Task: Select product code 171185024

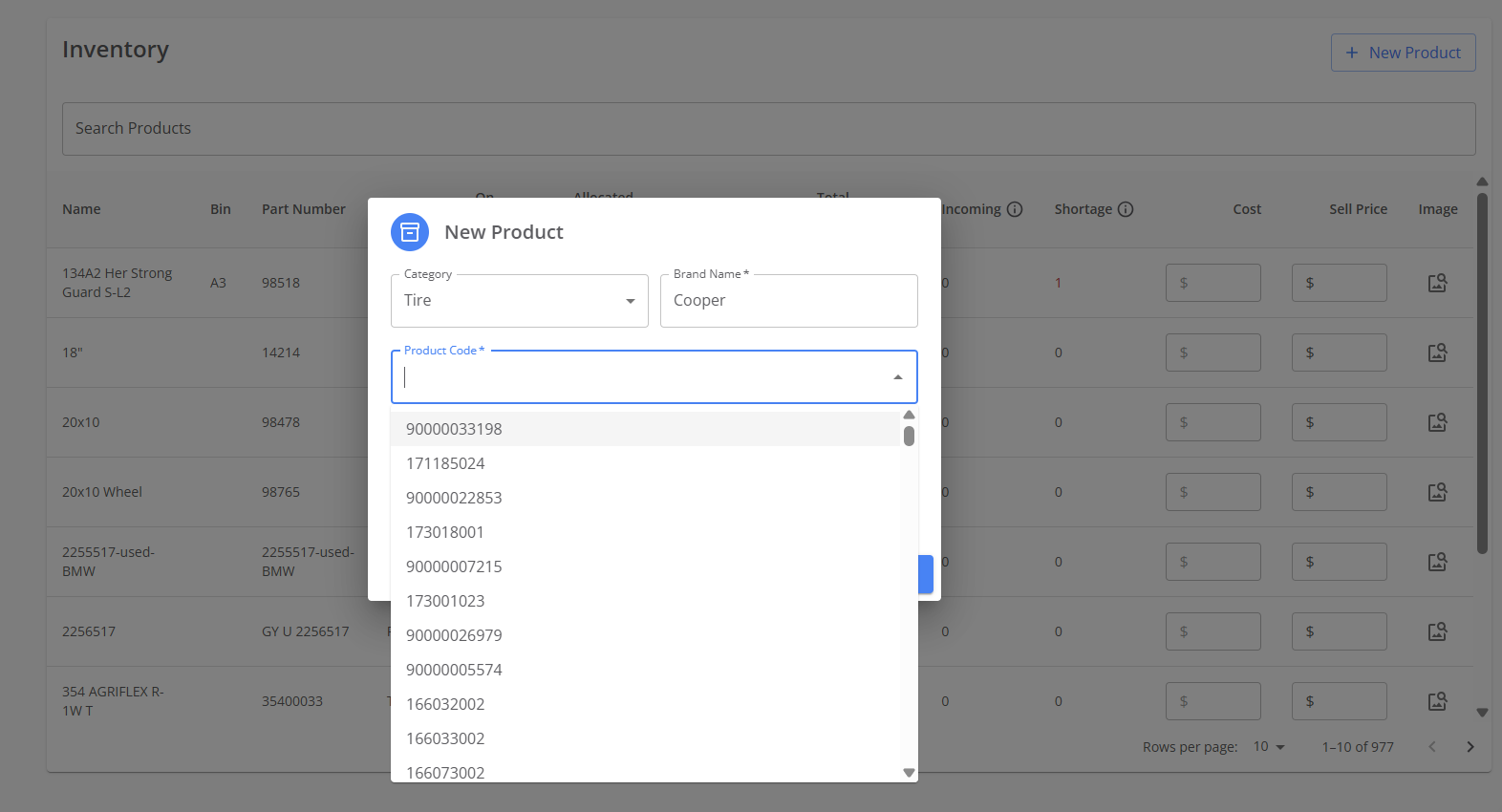Action: pyautogui.click(x=645, y=463)
